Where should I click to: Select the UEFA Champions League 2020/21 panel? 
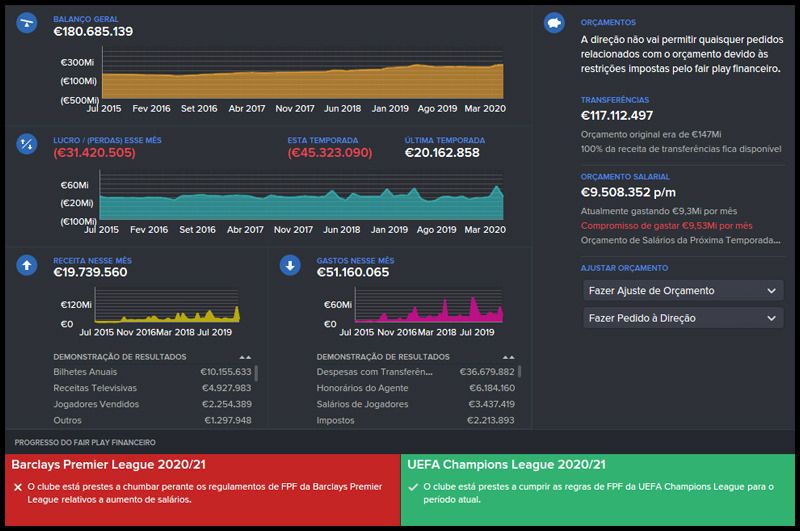click(599, 489)
